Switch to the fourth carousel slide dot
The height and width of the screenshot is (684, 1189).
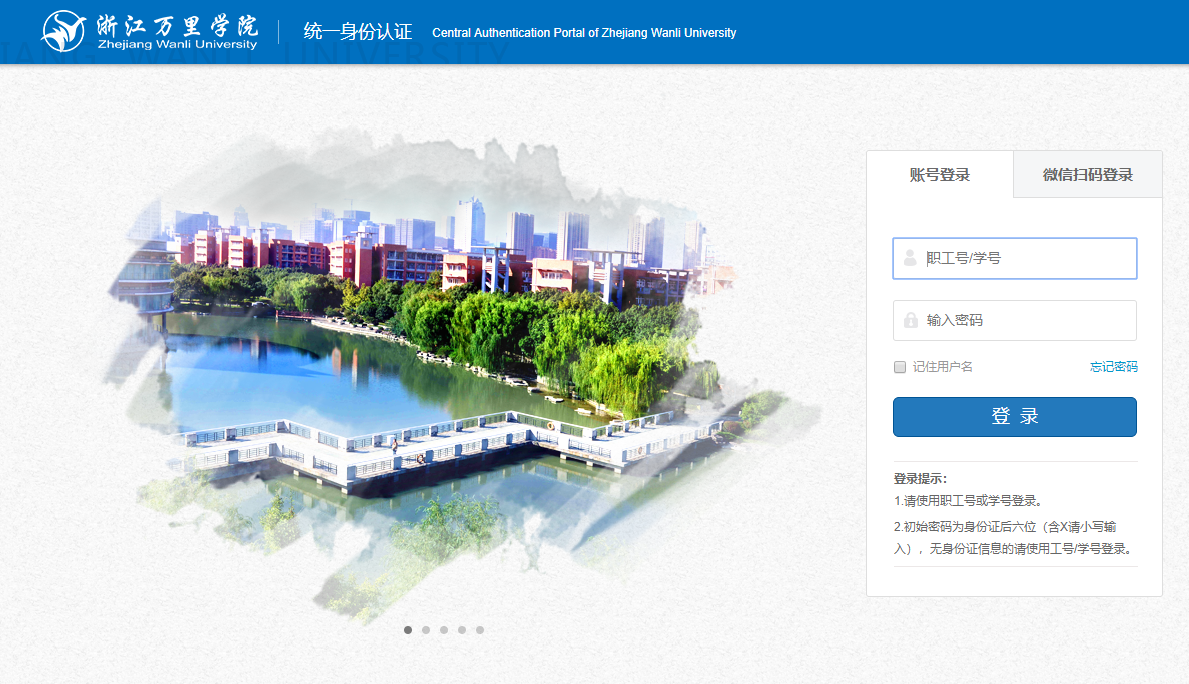tap(462, 630)
